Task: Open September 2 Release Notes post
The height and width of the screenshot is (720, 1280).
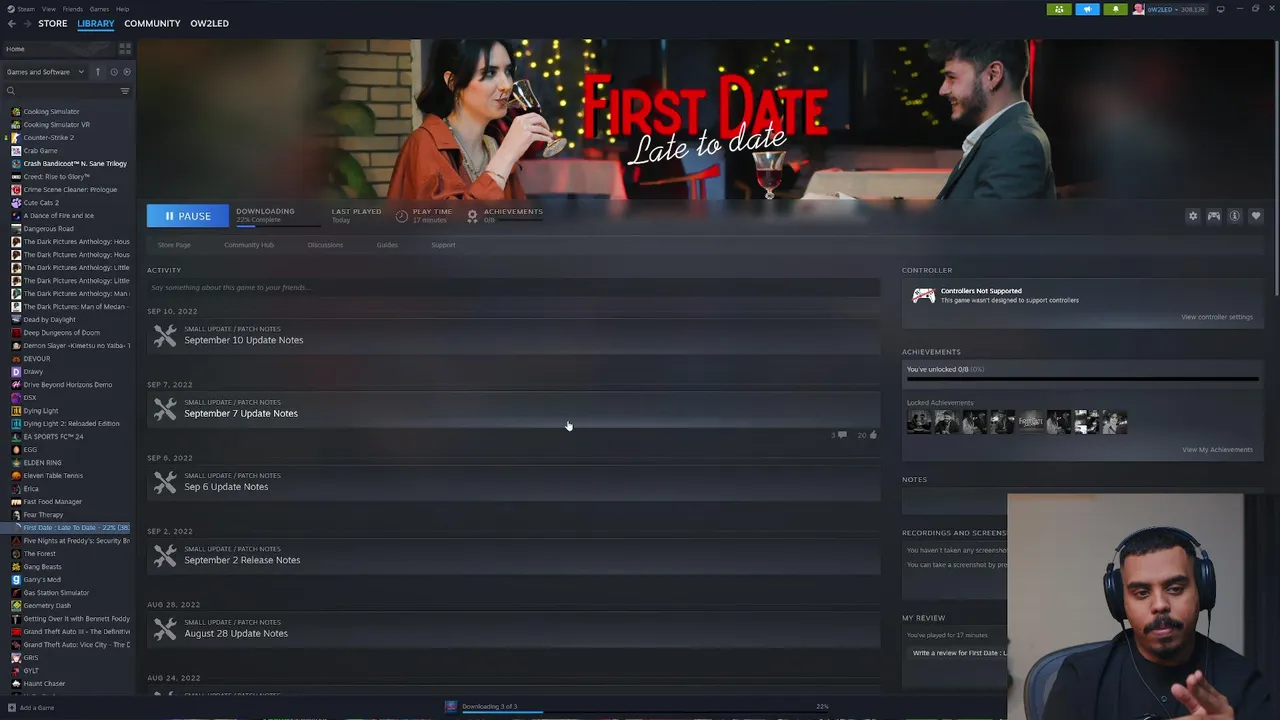Action: click(513, 555)
